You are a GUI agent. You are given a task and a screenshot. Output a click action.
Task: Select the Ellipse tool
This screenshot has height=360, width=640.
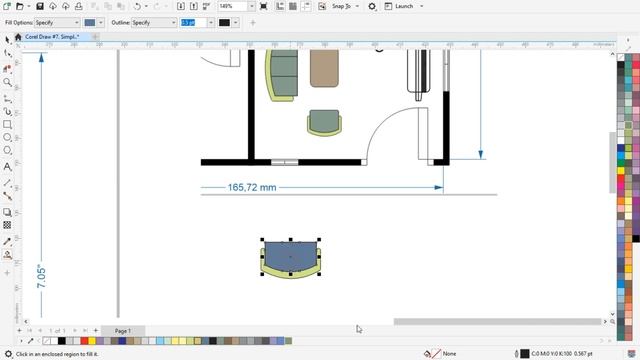point(7,138)
